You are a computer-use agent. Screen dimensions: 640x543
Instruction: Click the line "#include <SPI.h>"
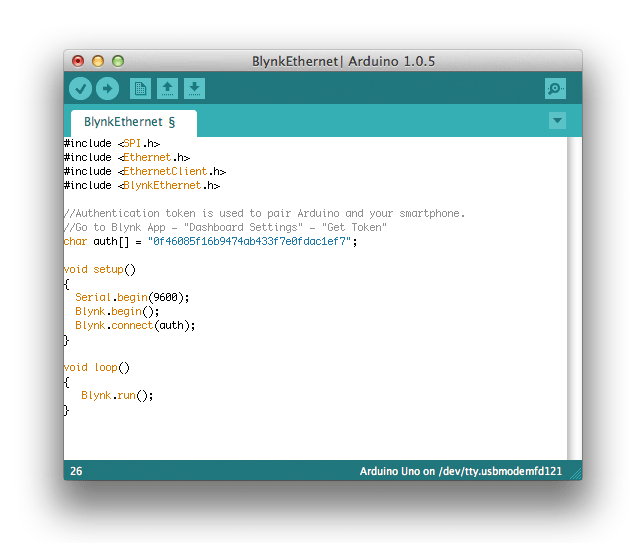(112, 143)
